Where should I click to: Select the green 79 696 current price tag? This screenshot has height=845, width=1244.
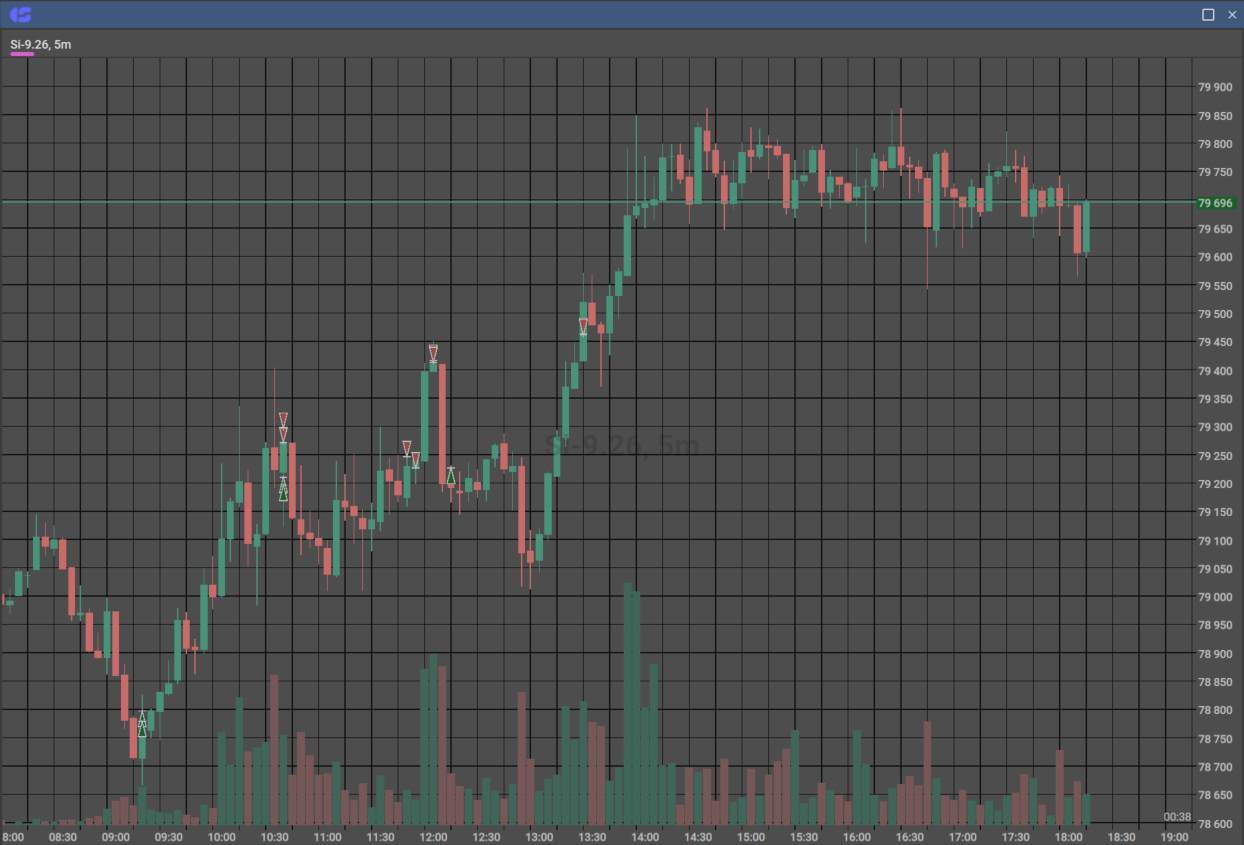click(x=1216, y=203)
